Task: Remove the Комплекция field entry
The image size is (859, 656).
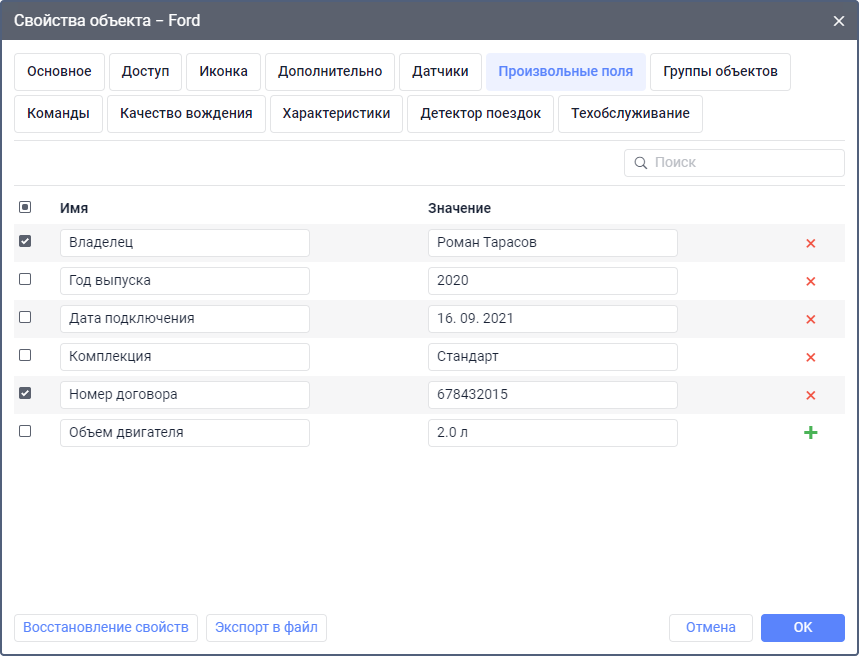Action: tap(810, 357)
